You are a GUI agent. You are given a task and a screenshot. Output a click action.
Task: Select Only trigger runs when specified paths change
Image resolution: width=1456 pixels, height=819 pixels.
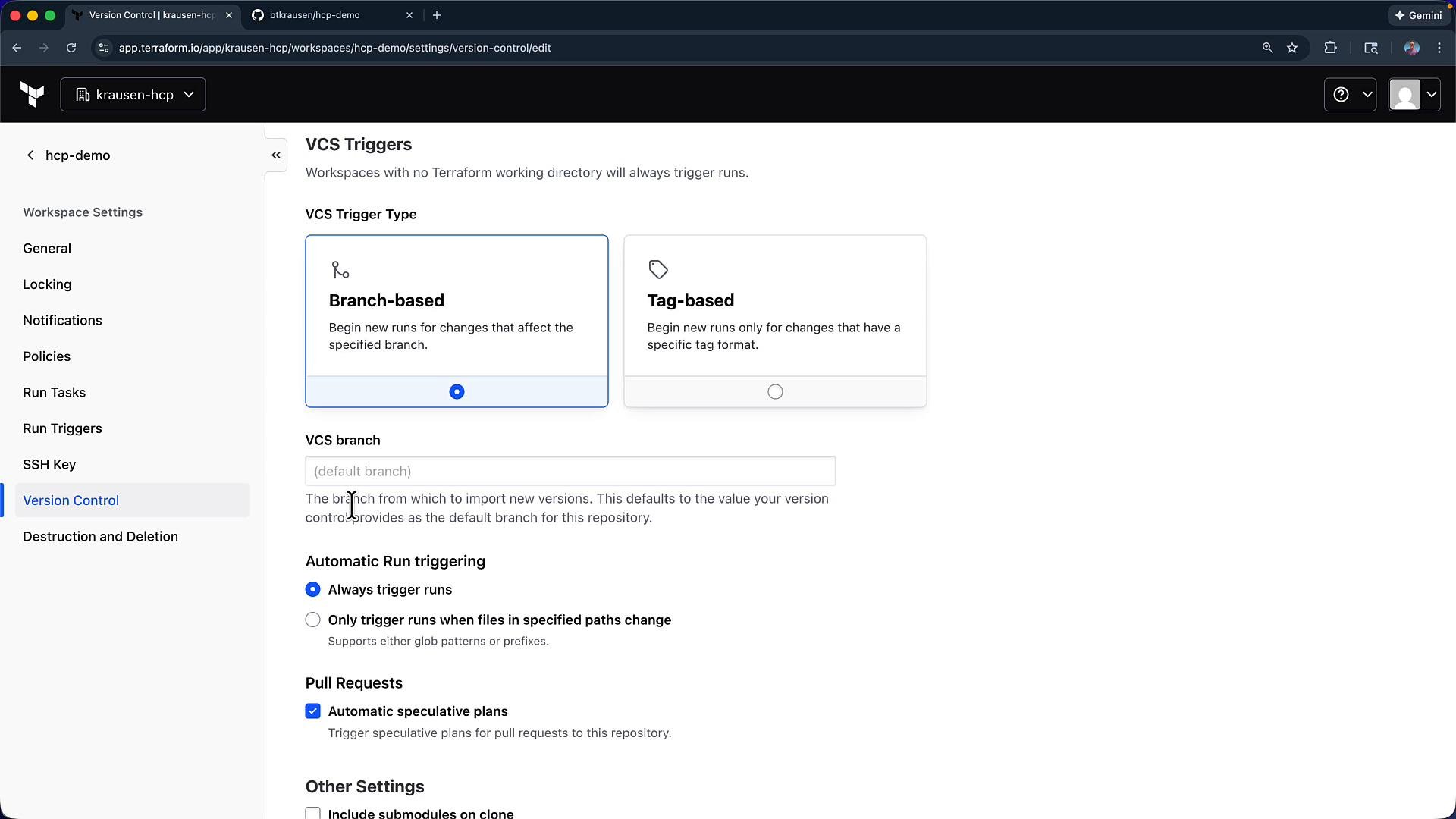[x=312, y=620]
